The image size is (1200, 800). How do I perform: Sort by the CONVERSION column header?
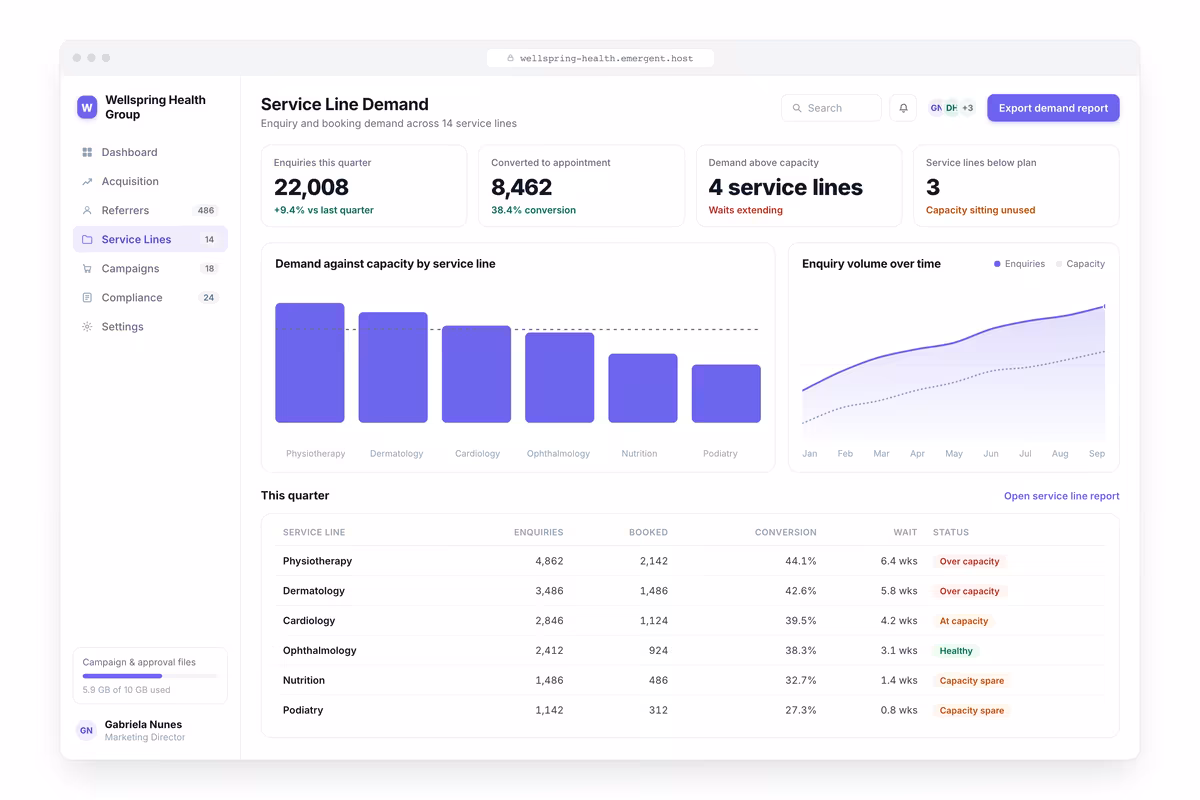[x=785, y=532]
